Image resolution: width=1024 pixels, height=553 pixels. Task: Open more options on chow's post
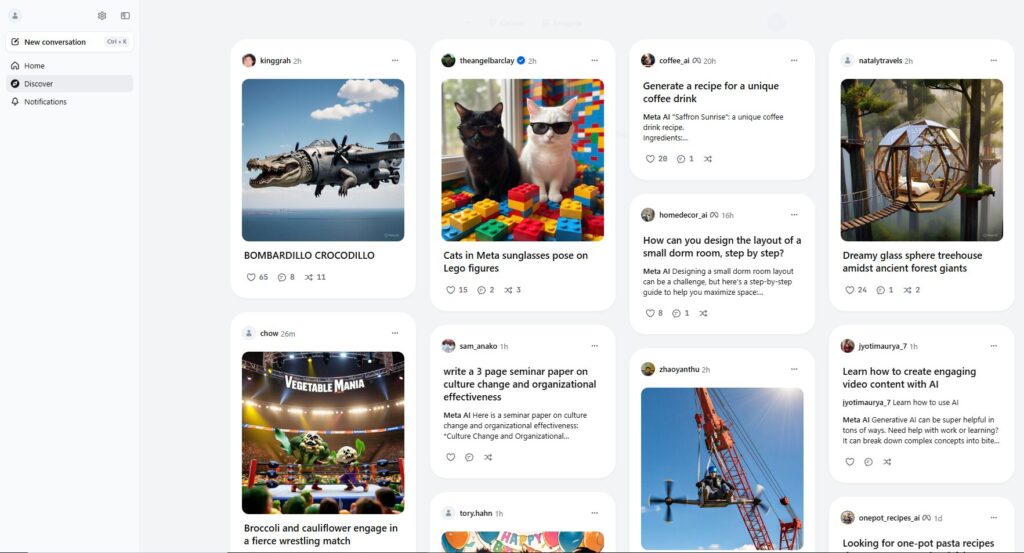(395, 333)
